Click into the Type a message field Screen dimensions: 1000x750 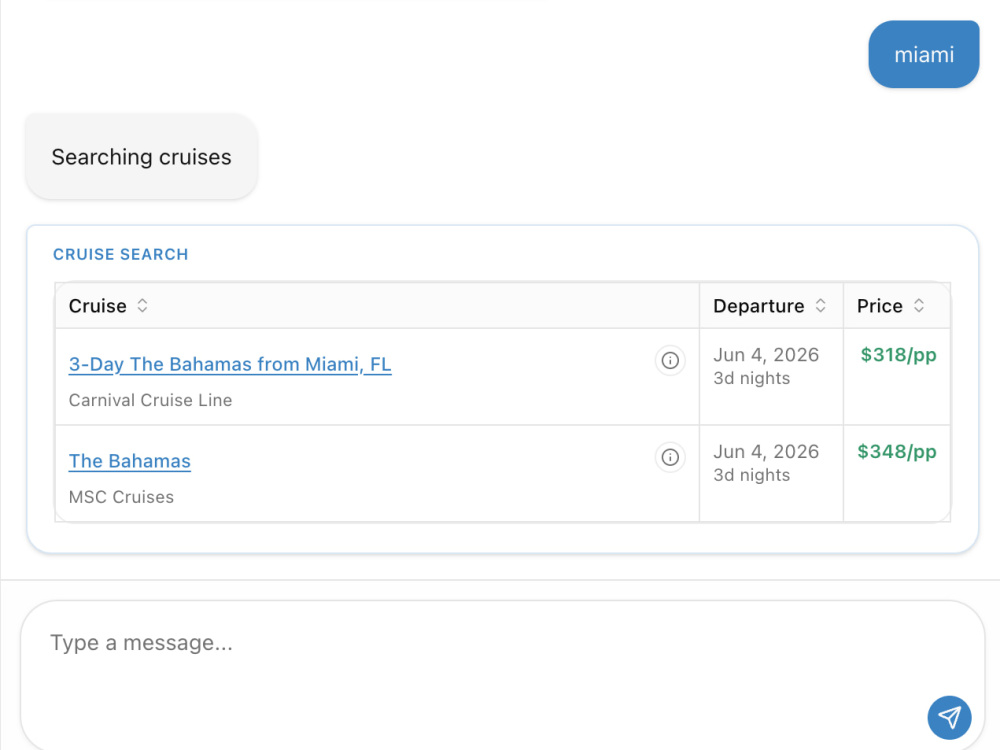[x=503, y=675]
